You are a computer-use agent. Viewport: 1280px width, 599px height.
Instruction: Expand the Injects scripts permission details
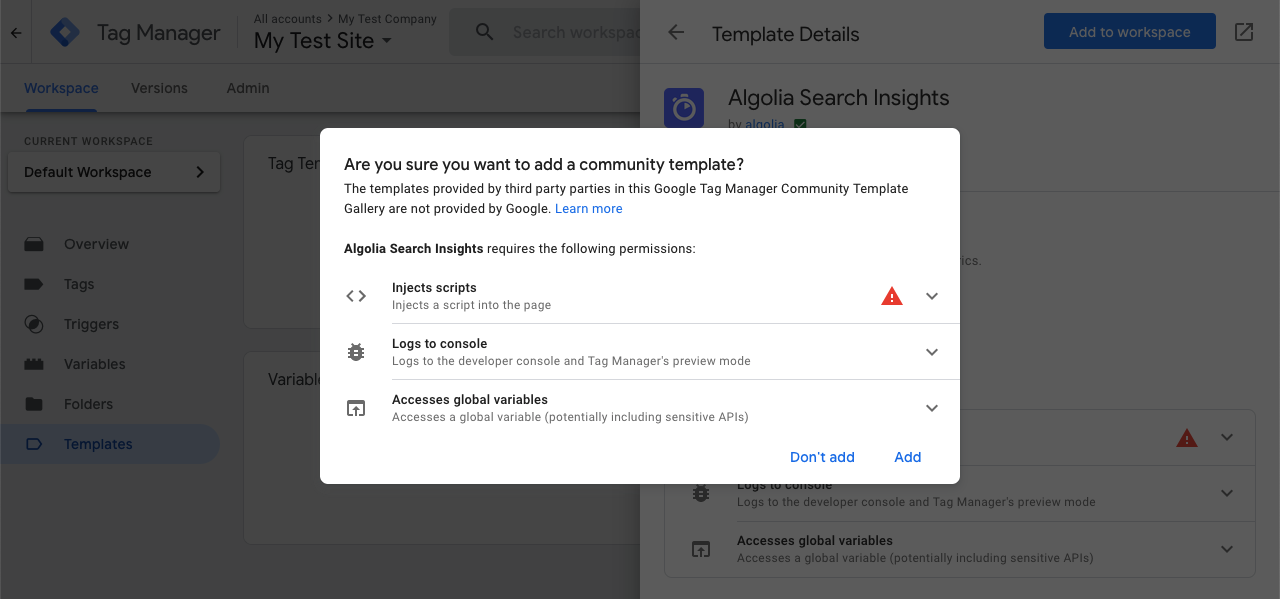[931, 295]
